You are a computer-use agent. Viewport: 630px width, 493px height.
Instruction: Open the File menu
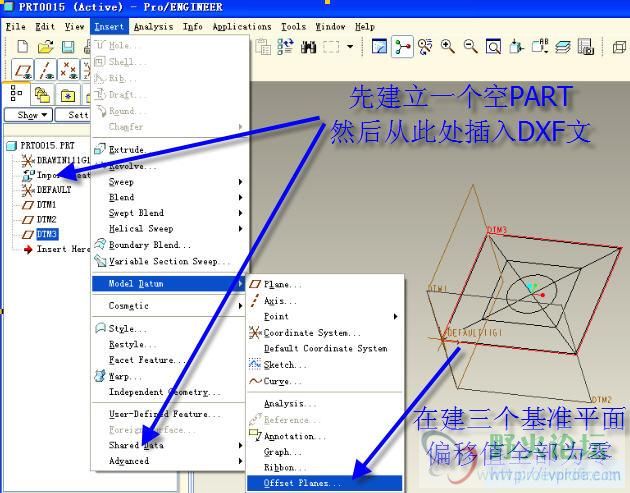point(16,27)
